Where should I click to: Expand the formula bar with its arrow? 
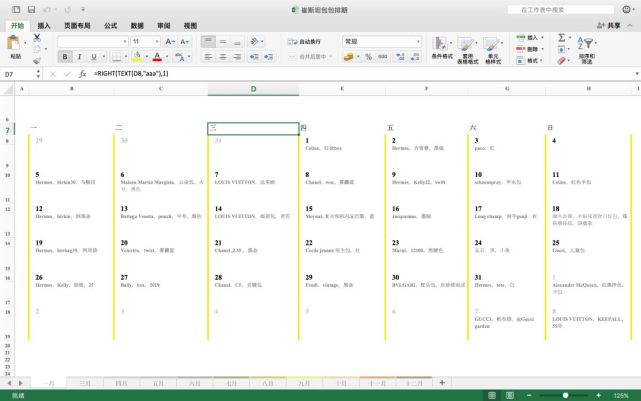pos(637,74)
